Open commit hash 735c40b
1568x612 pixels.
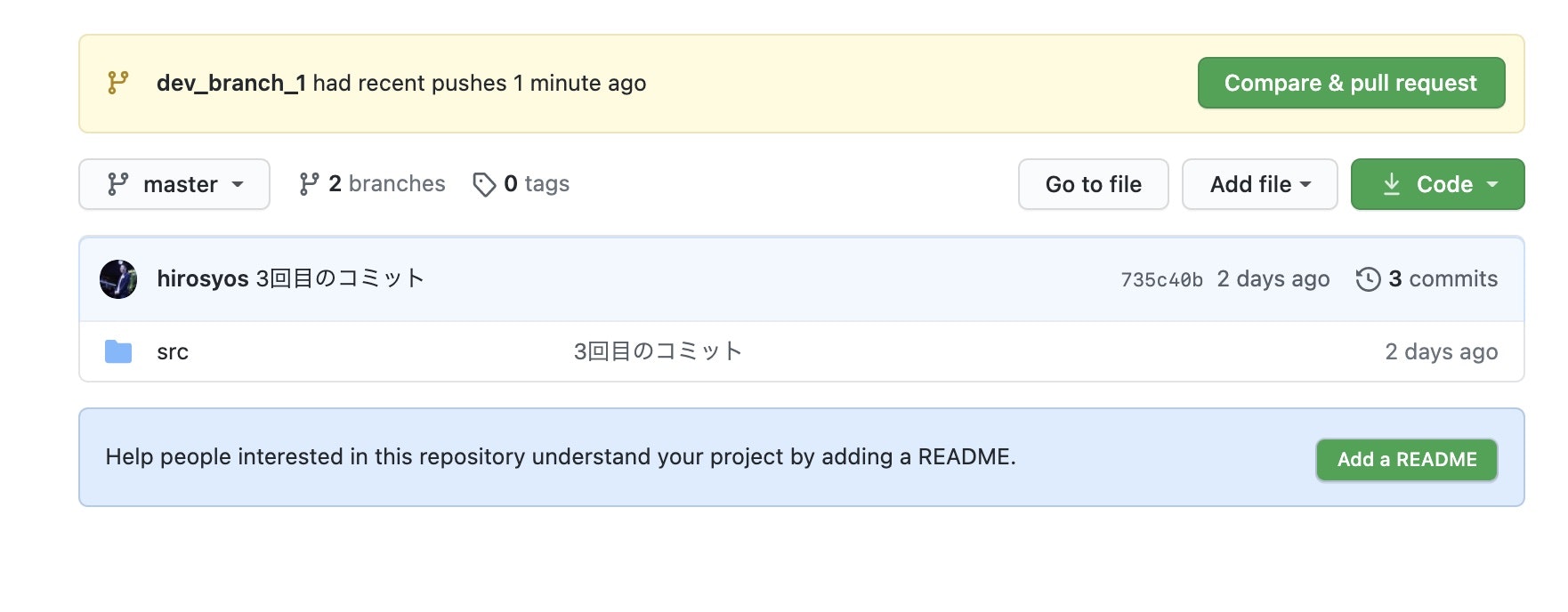click(x=1161, y=280)
